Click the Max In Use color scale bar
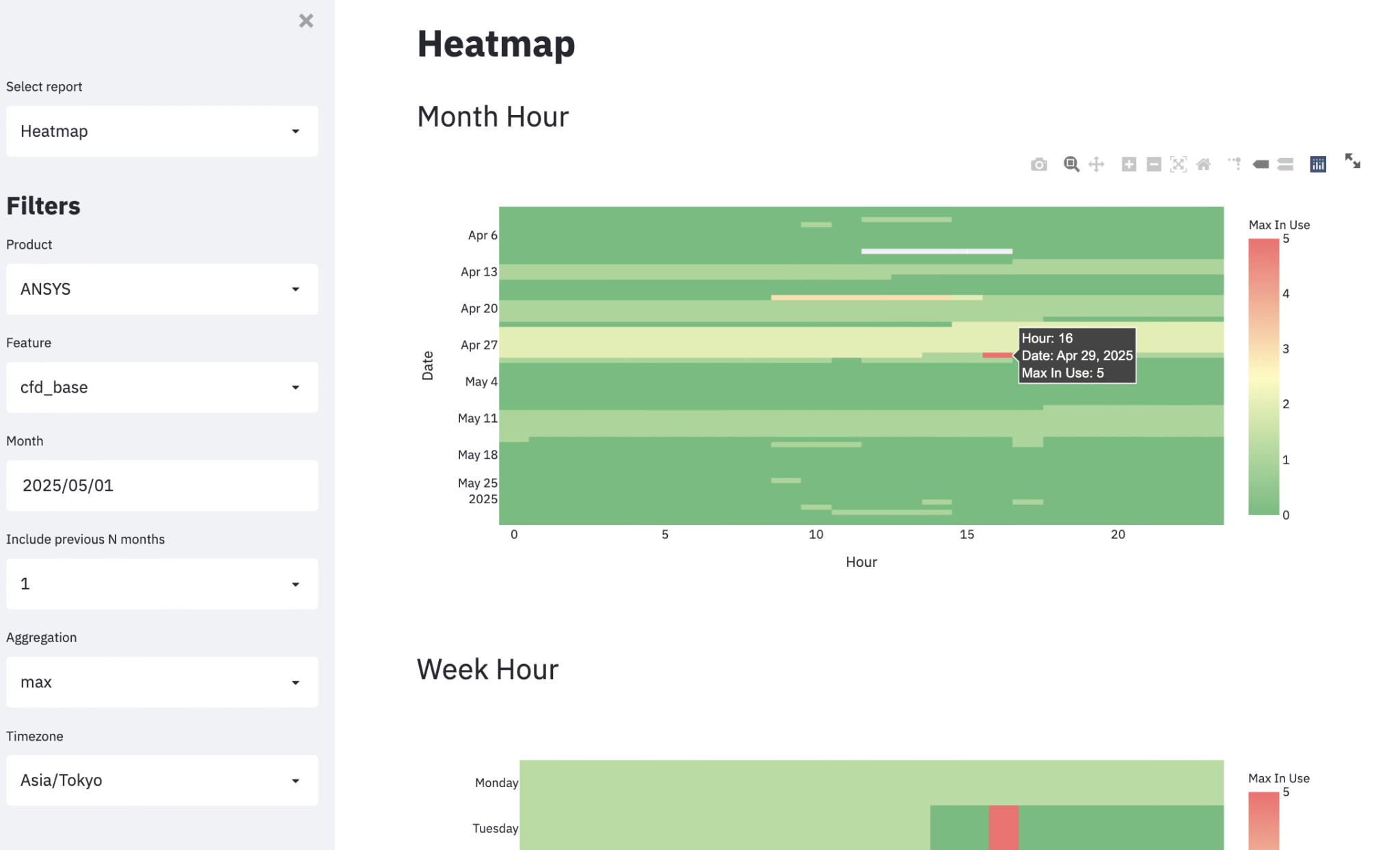Image resolution: width=1400 pixels, height=850 pixels. pos(1263,376)
